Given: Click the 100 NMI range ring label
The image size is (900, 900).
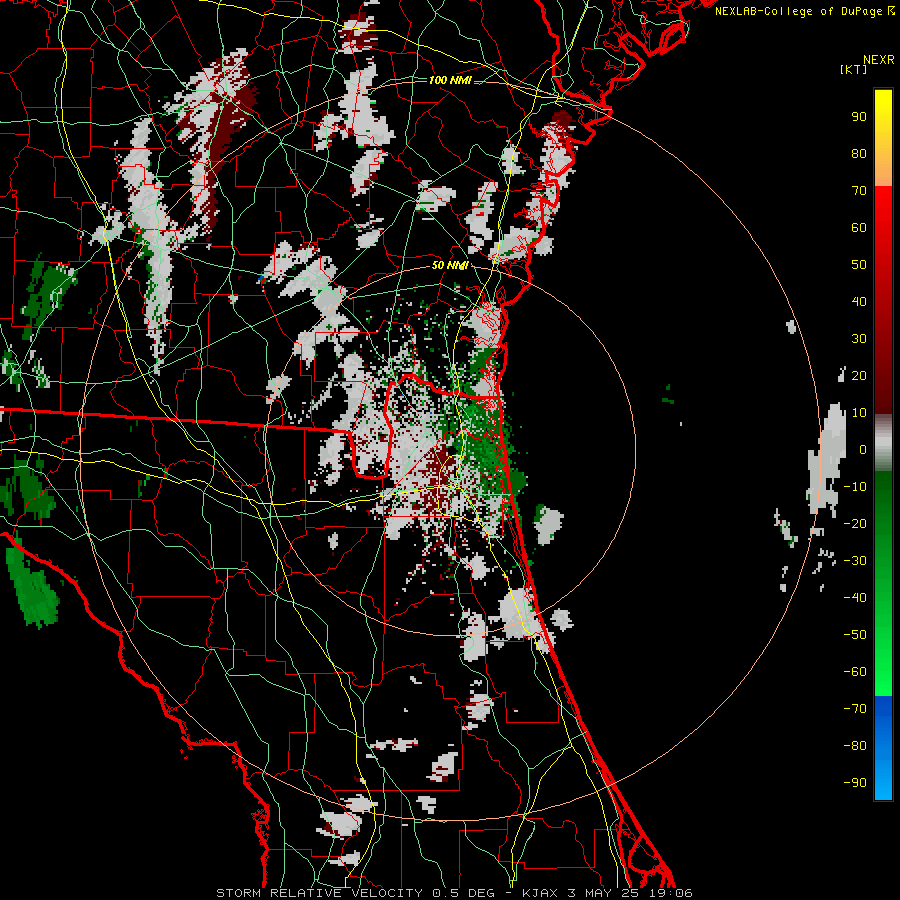Looking at the screenshot, I should pos(450,80).
